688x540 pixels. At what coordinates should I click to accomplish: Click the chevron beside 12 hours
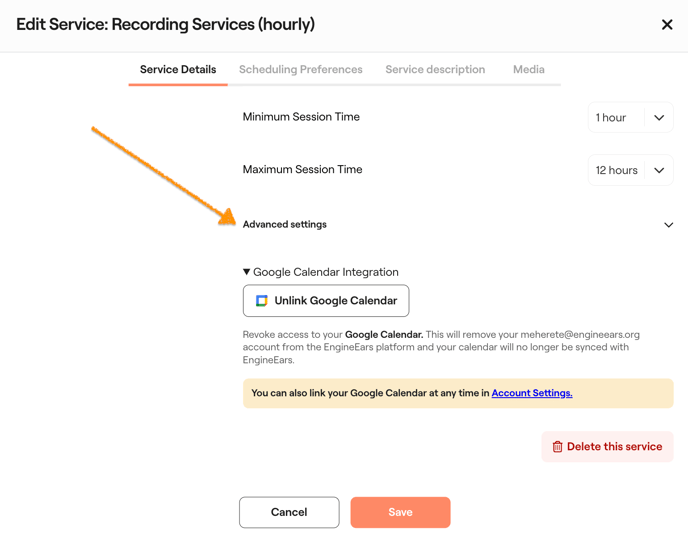coord(659,171)
